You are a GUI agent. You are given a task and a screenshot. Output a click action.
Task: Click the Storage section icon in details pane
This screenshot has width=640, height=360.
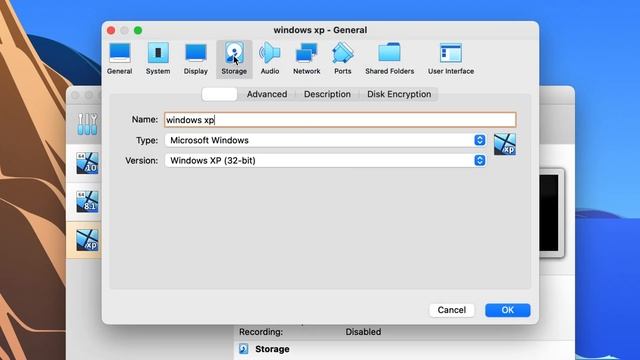pos(244,349)
